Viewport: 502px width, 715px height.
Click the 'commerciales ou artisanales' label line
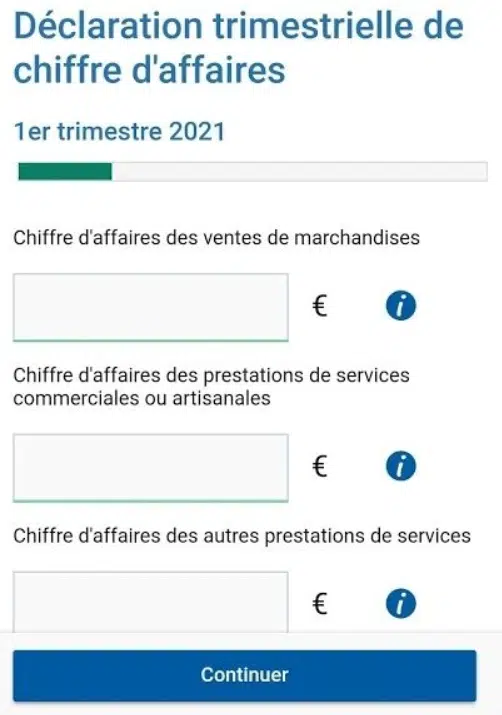pos(142,398)
